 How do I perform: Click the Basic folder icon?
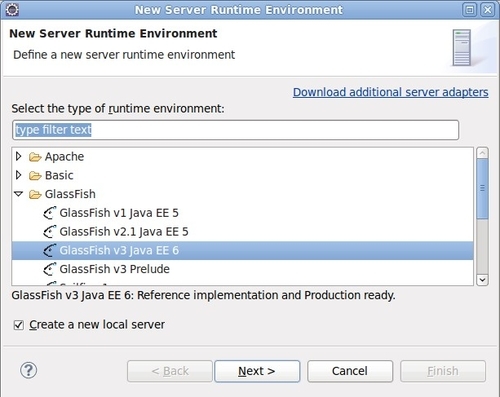[35, 175]
